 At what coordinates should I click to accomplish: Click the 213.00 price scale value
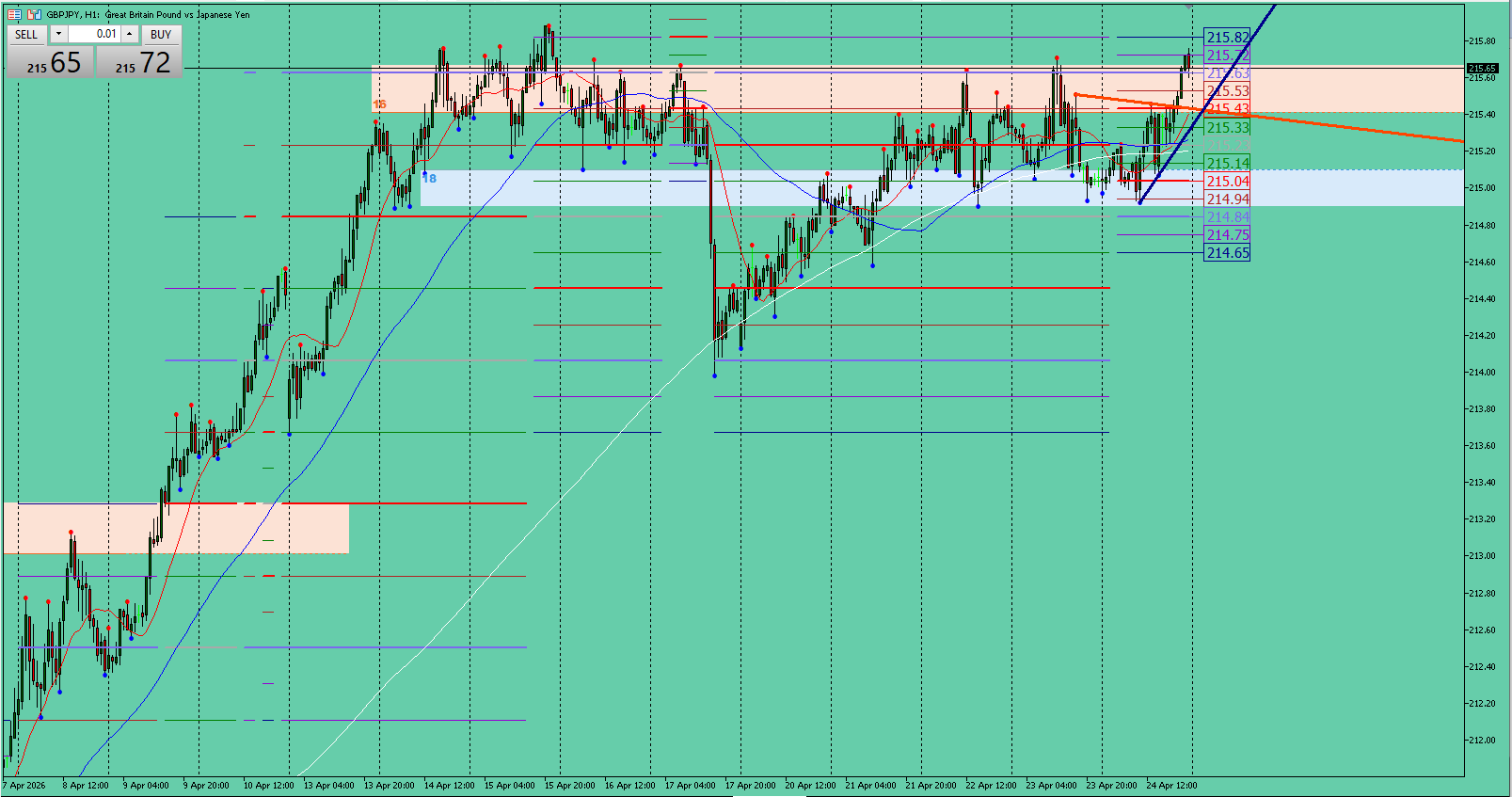1482,556
